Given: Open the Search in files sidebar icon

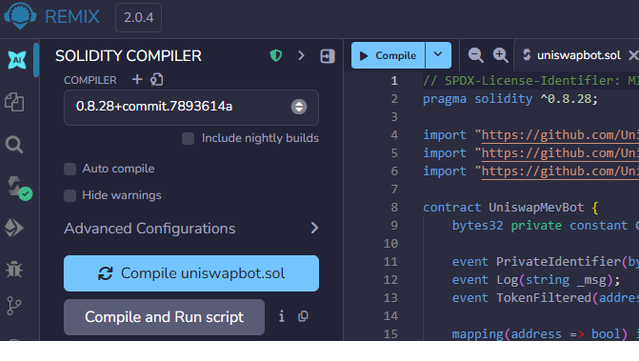Looking at the screenshot, I should (14, 144).
